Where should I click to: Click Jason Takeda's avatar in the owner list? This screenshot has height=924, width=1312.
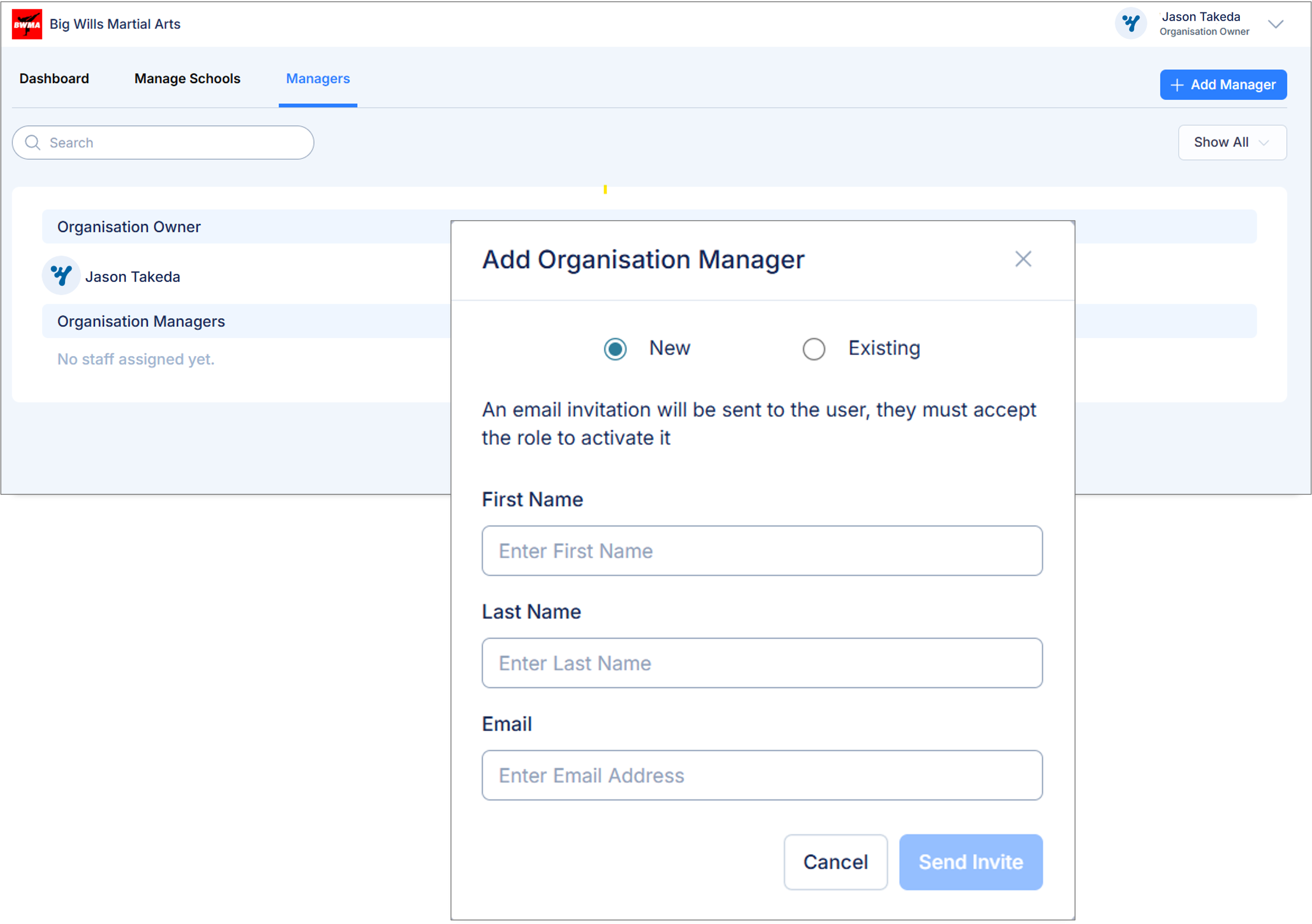61,276
